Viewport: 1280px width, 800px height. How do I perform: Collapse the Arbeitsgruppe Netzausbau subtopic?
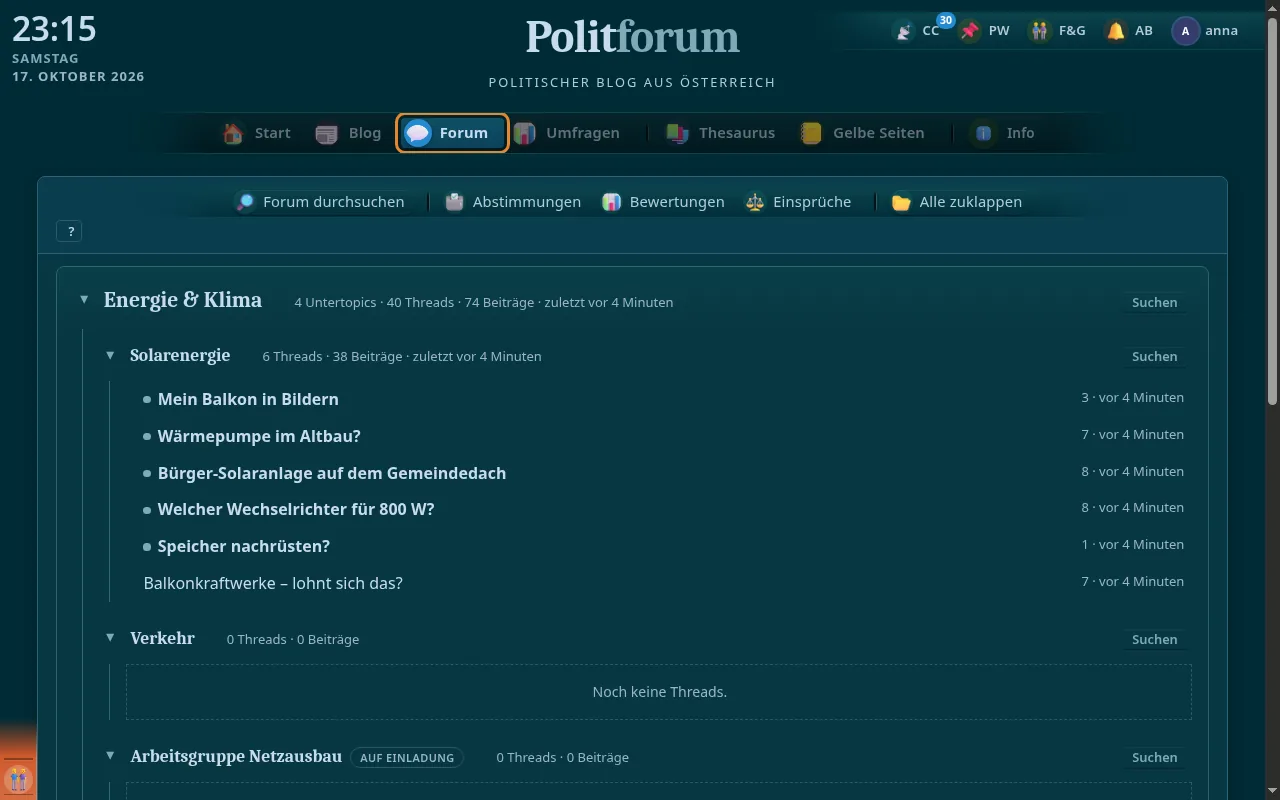coord(110,756)
